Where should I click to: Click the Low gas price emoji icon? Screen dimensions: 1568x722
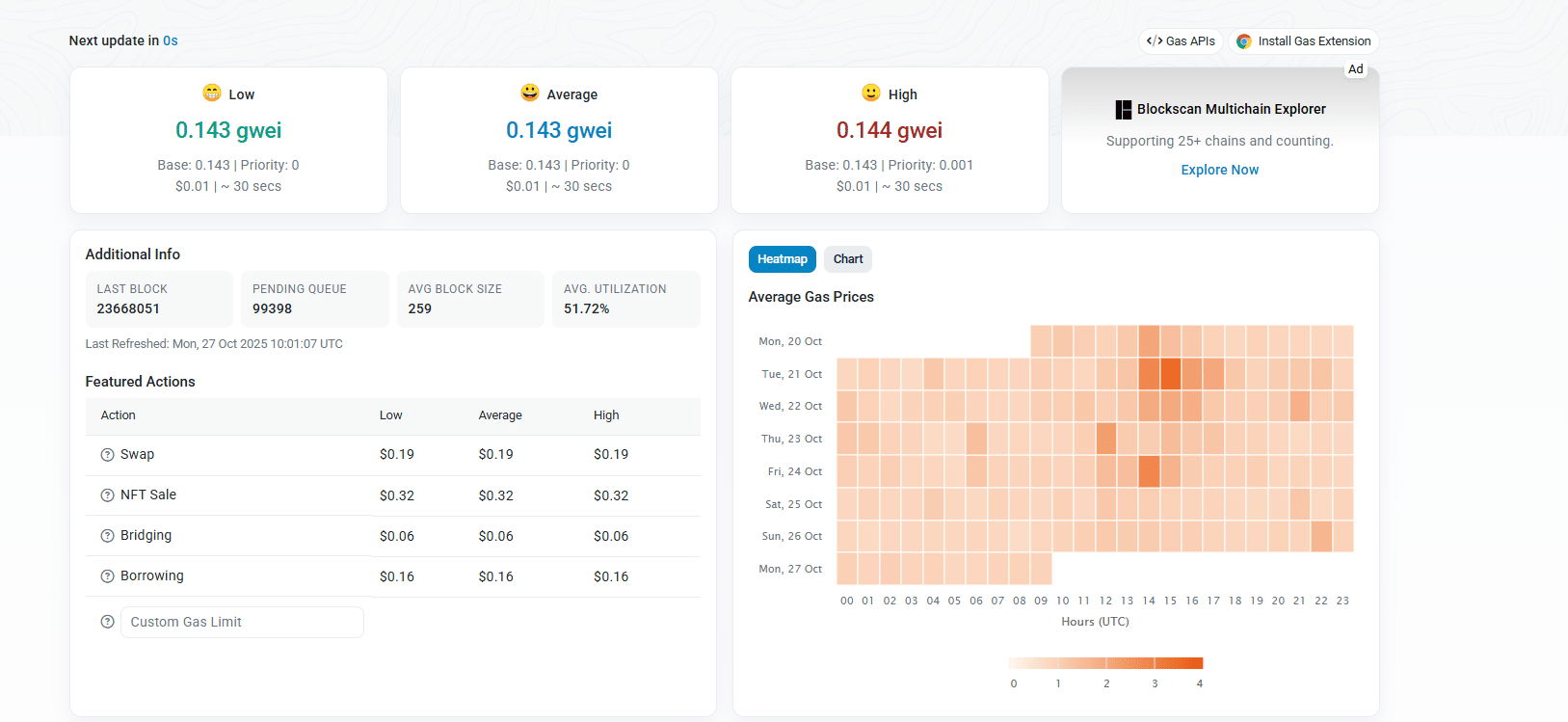(x=212, y=93)
